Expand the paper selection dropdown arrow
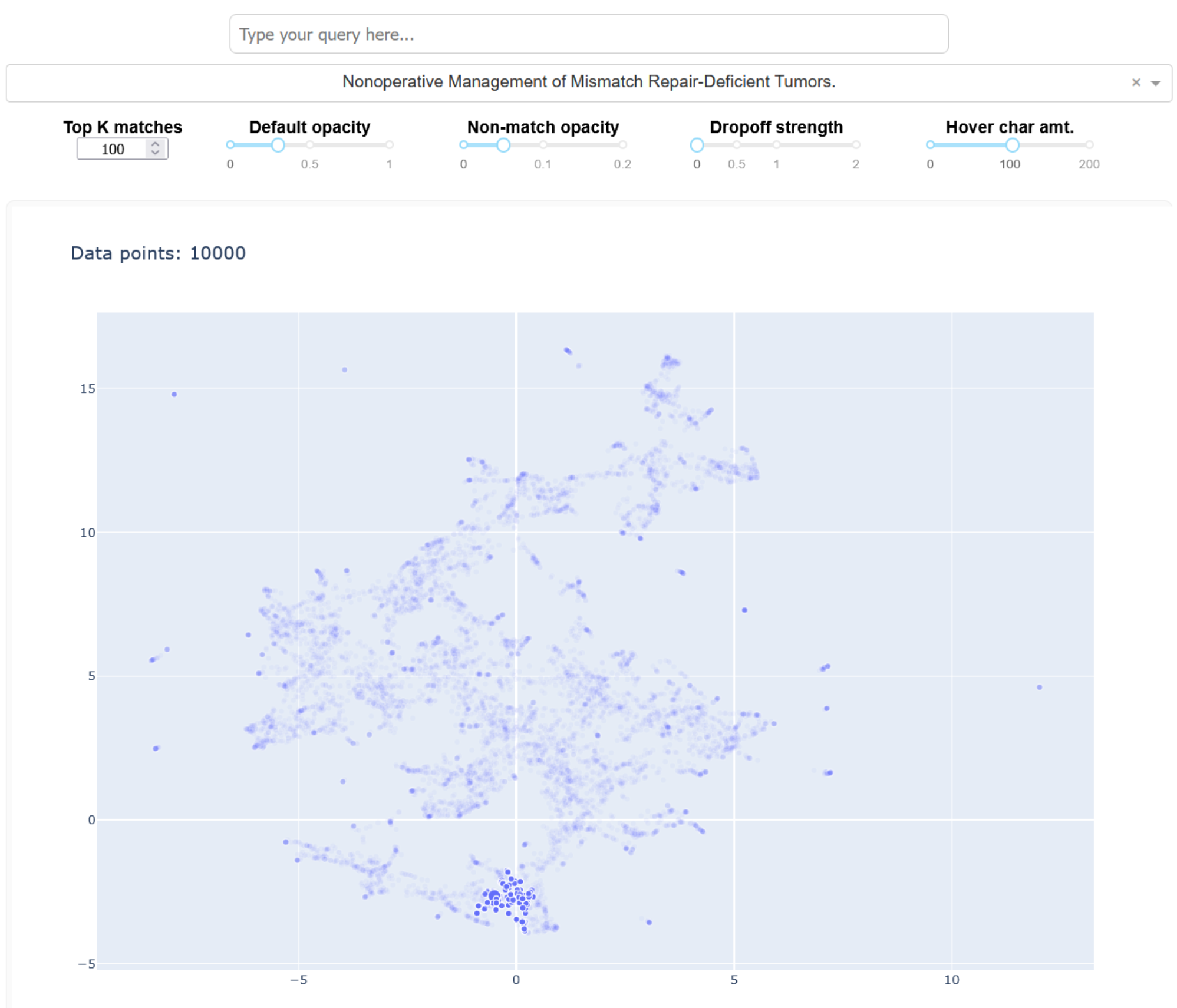1177x1008 pixels. (1155, 83)
